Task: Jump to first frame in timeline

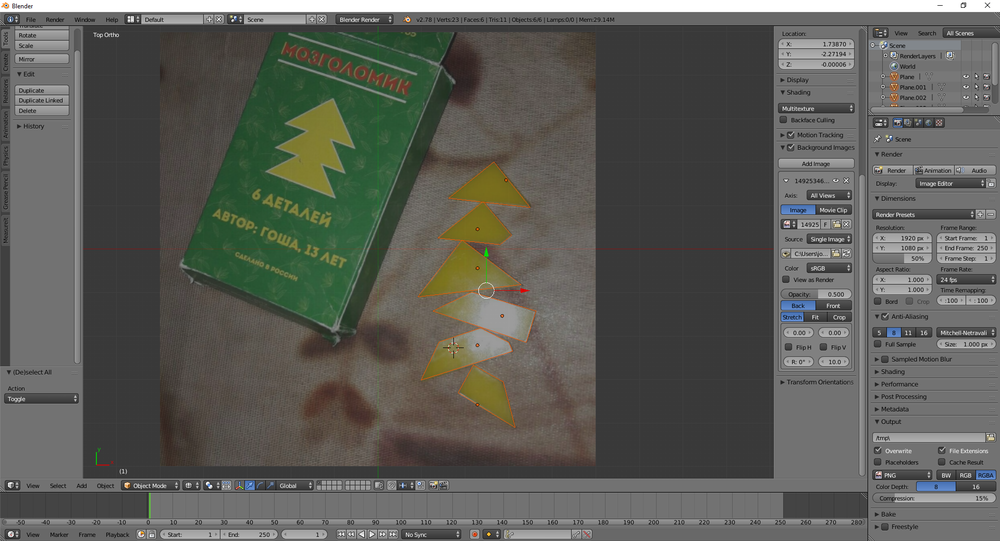Action: point(341,535)
